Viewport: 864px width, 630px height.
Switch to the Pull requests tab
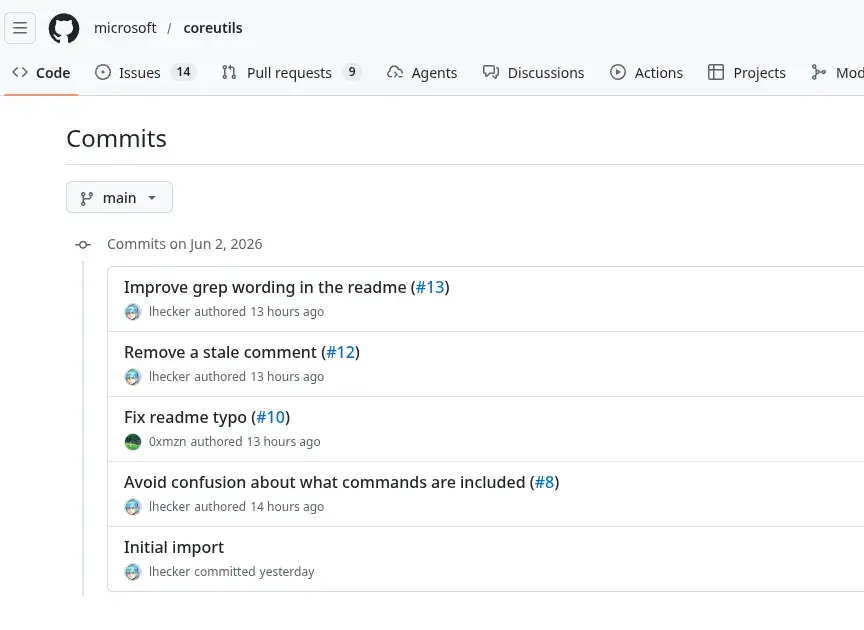click(x=290, y=73)
